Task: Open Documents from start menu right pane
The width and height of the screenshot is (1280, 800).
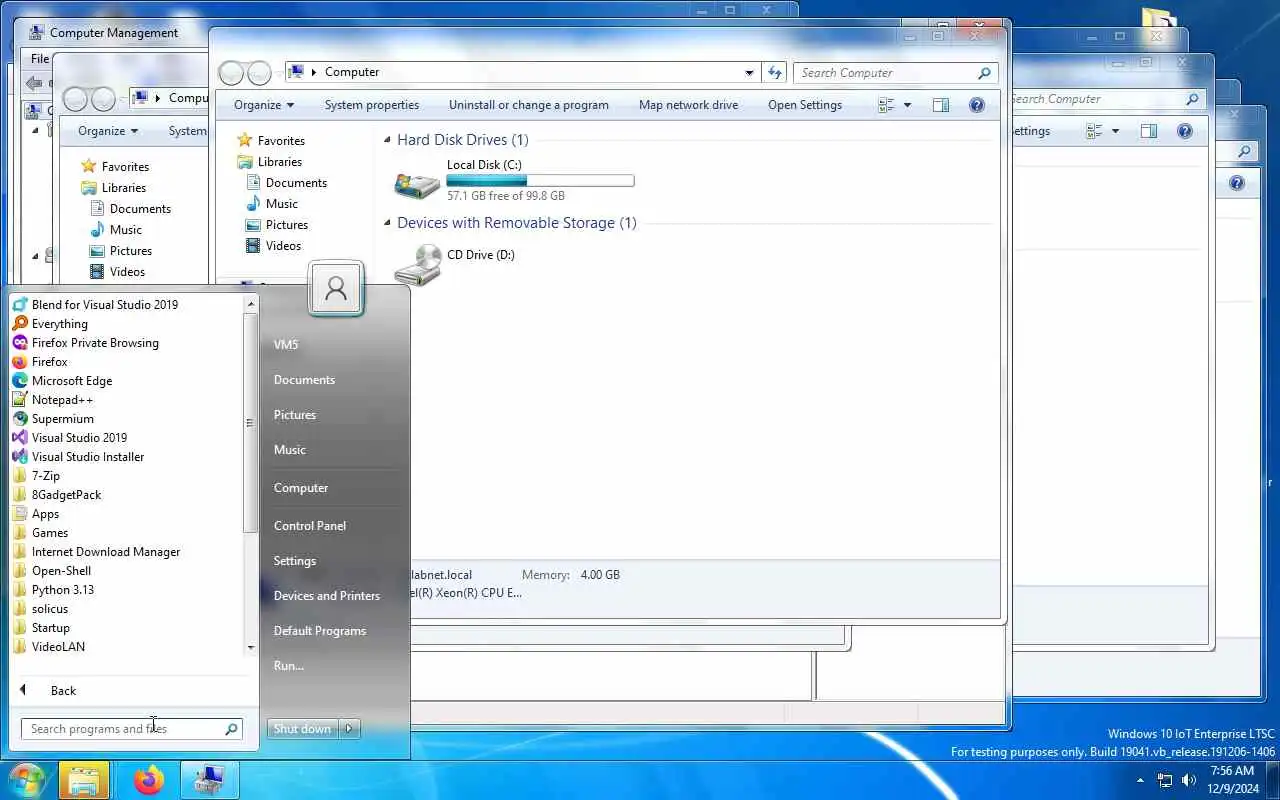Action: click(304, 380)
